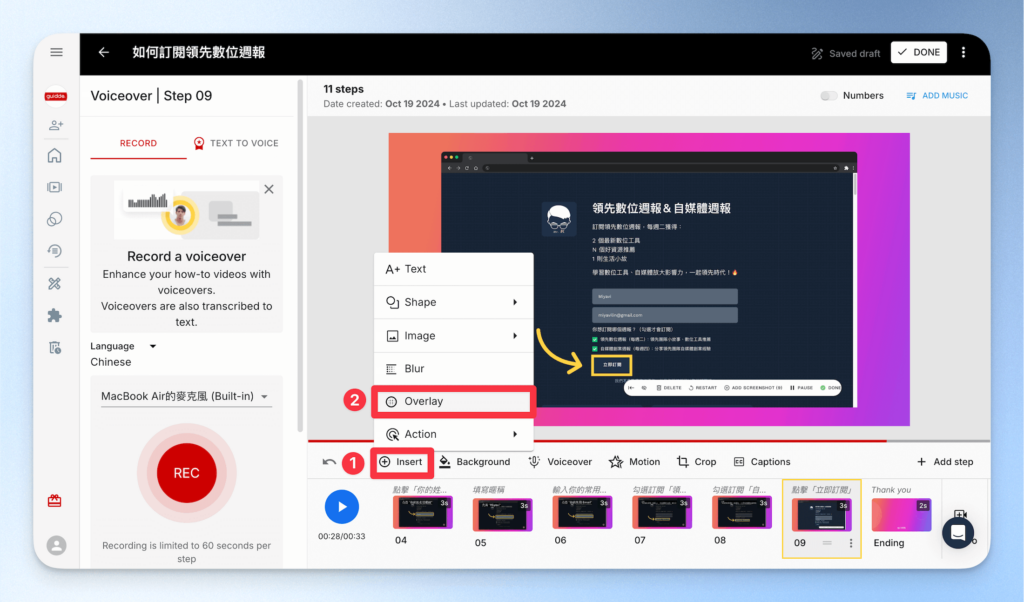This screenshot has height=602, width=1024.
Task: Select step 07 thumbnail
Action: (x=662, y=513)
